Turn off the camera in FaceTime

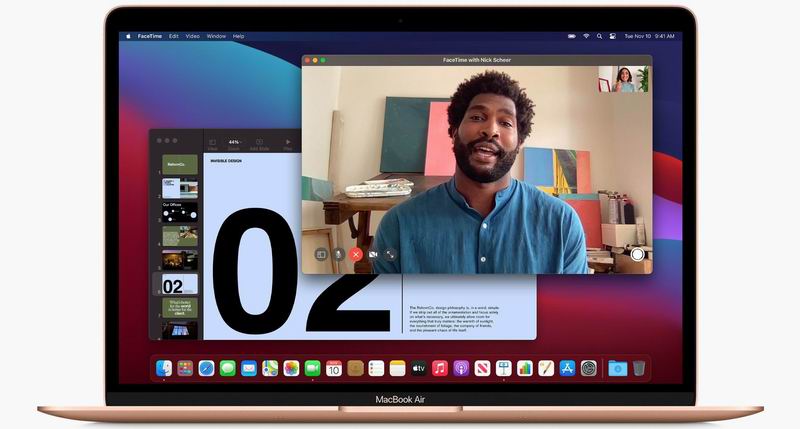[x=373, y=254]
